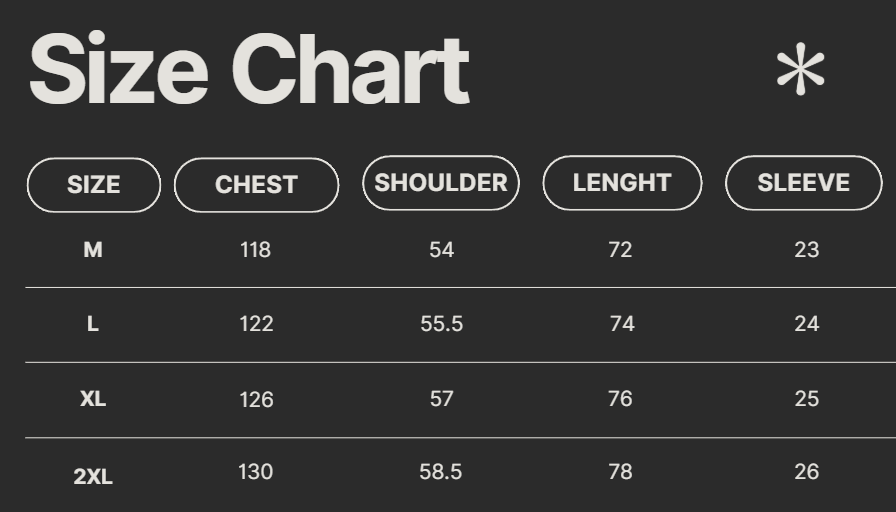Screen dimensions: 896x512
Task: Select the CHEST column header
Action: [256, 185]
